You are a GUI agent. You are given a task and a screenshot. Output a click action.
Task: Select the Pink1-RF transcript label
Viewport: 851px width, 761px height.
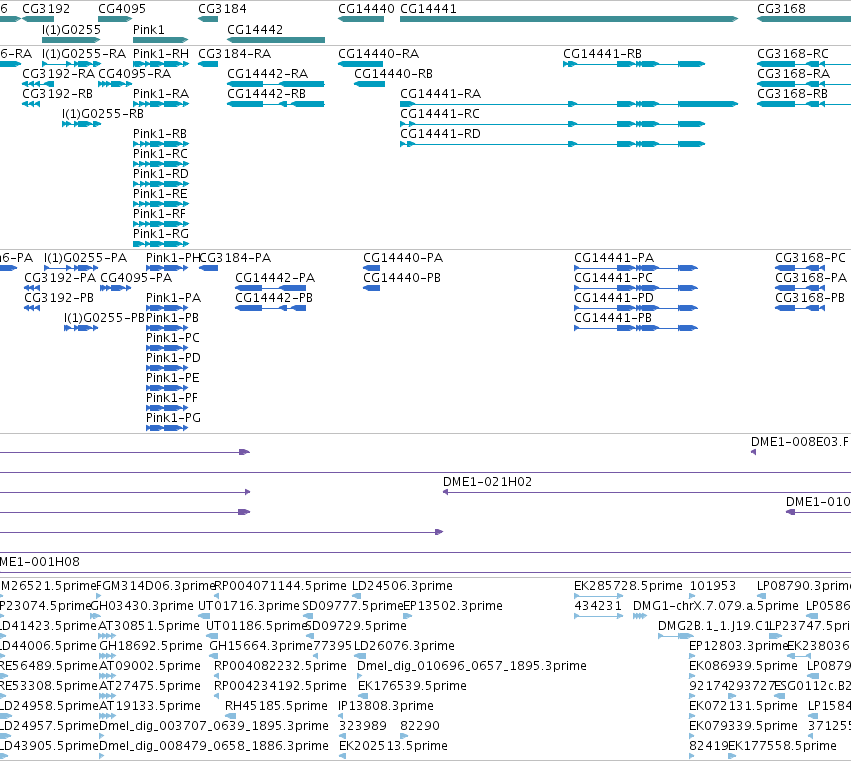pyautogui.click(x=159, y=214)
